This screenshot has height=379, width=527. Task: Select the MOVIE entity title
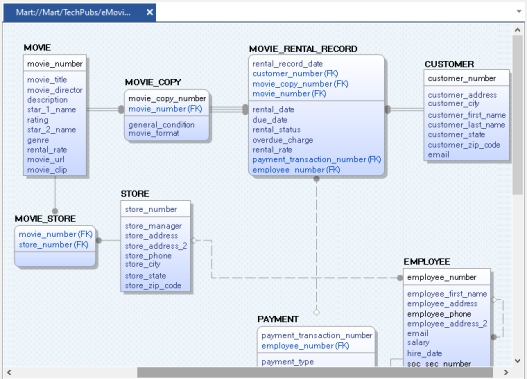click(37, 48)
